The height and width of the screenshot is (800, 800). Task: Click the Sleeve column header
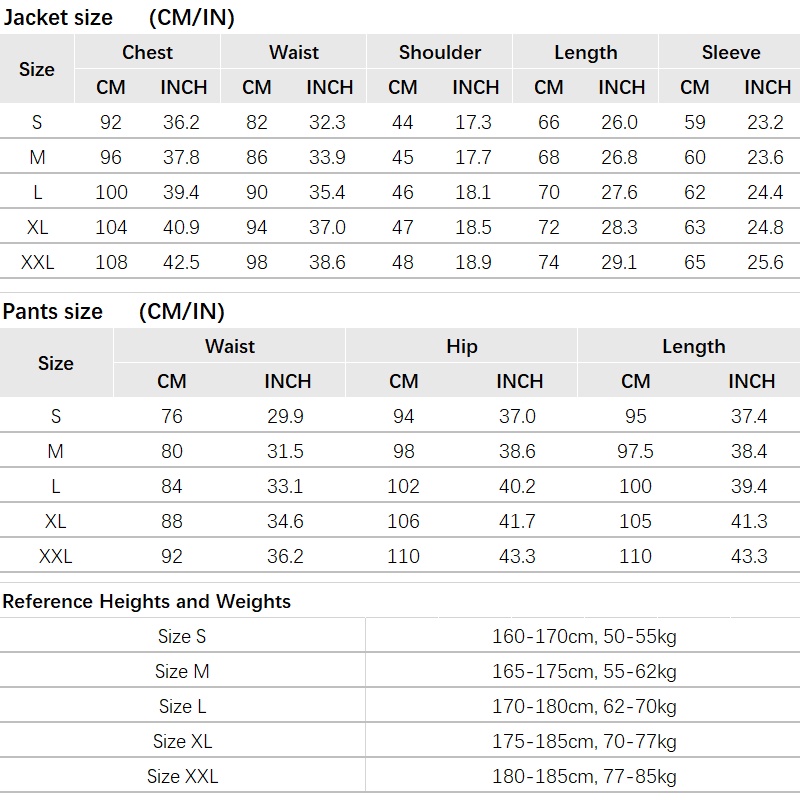coord(731,53)
